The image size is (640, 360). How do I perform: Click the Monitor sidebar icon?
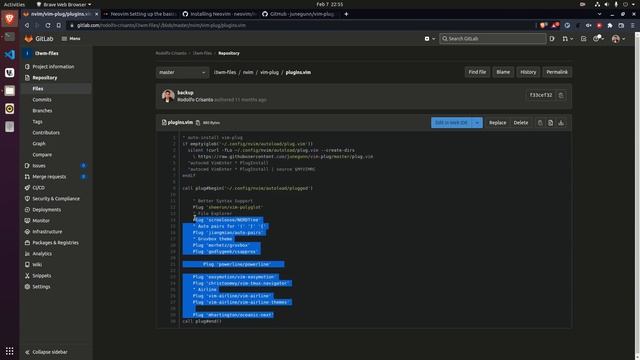pyautogui.click(x=27, y=221)
